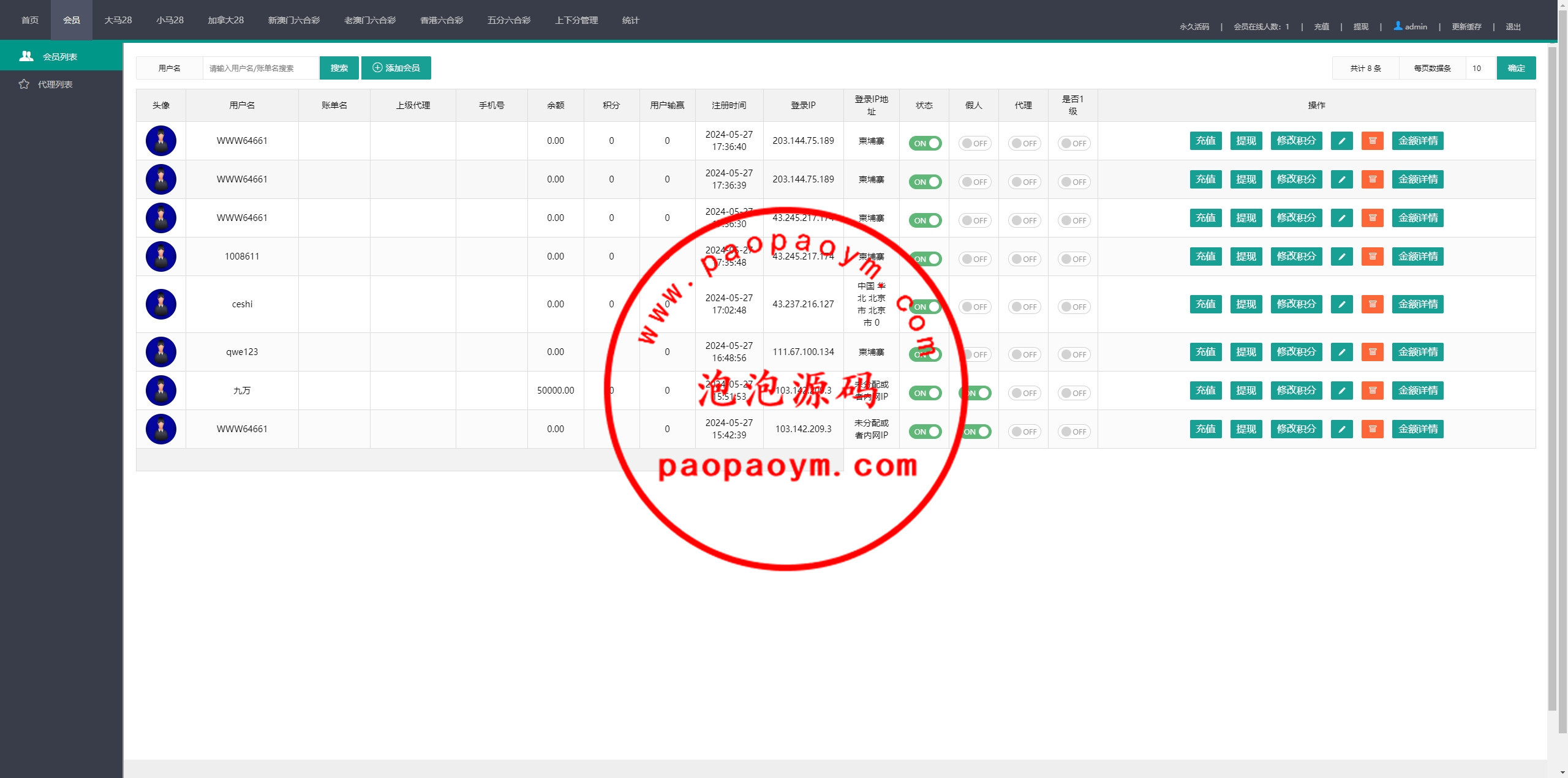Click the 充值 link in top header

1321,26
